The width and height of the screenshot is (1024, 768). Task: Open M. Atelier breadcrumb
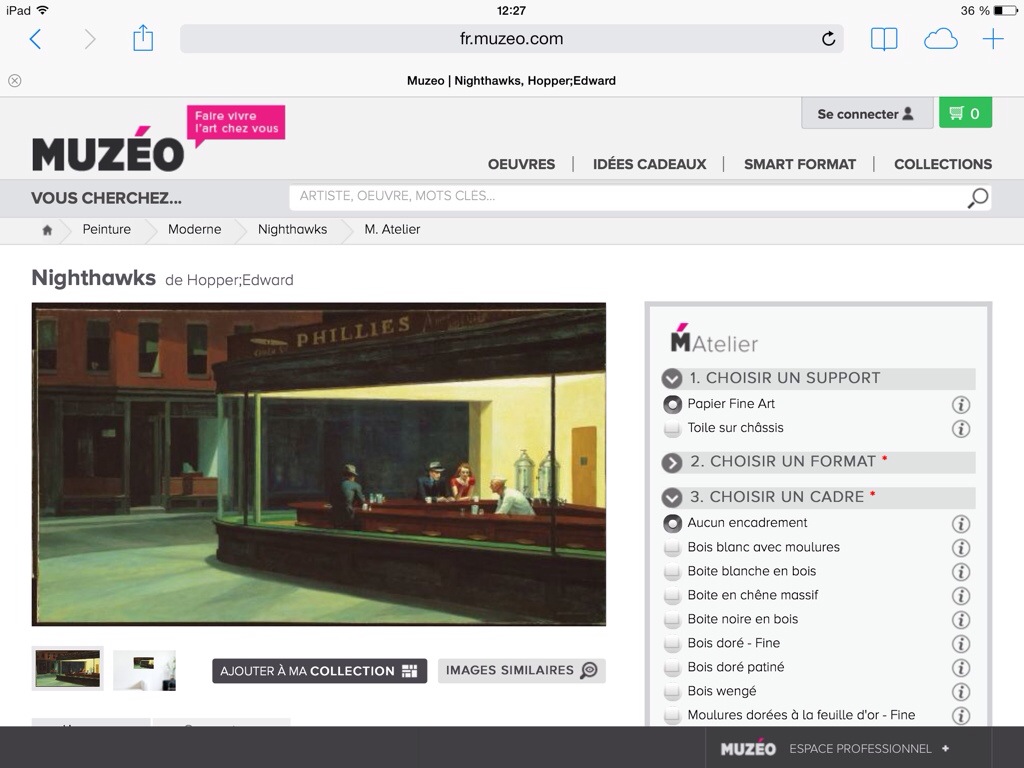pyautogui.click(x=392, y=229)
